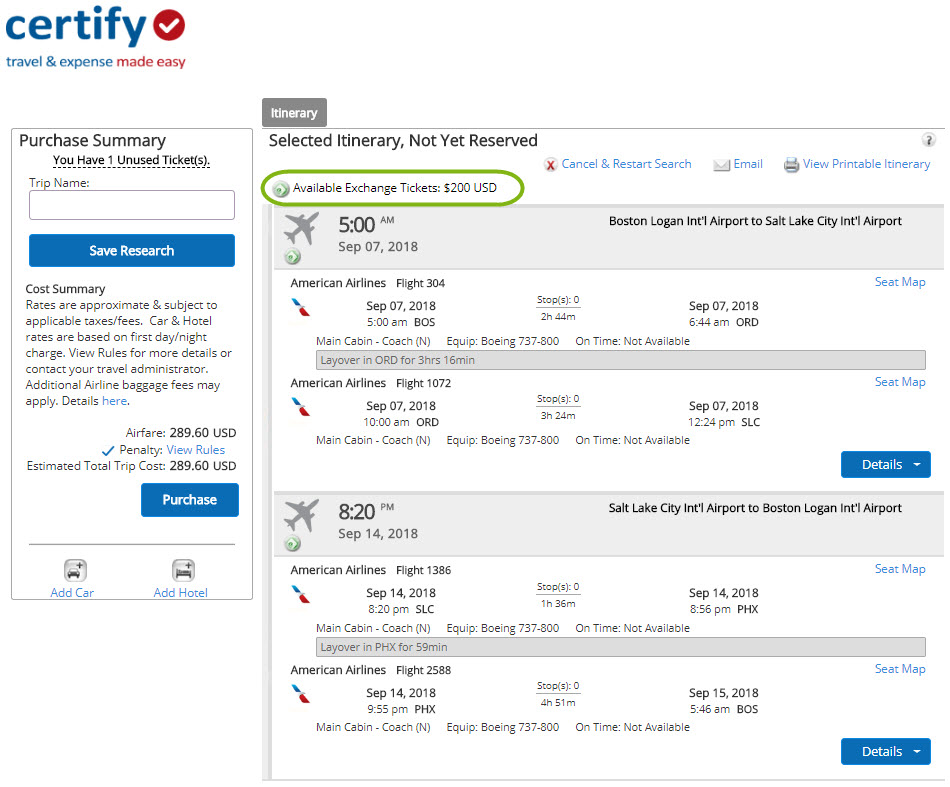The width and height of the screenshot is (950, 787).
Task: Click the green exchange ticket icon
Action: coord(281,189)
